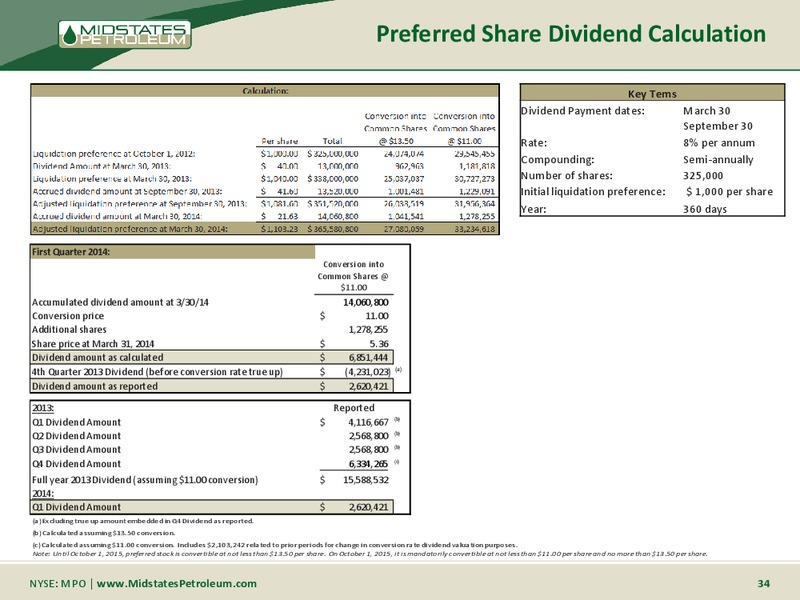Select the '$ 1,000 per share' value
The height and width of the screenshot is (600, 800).
coord(730,192)
